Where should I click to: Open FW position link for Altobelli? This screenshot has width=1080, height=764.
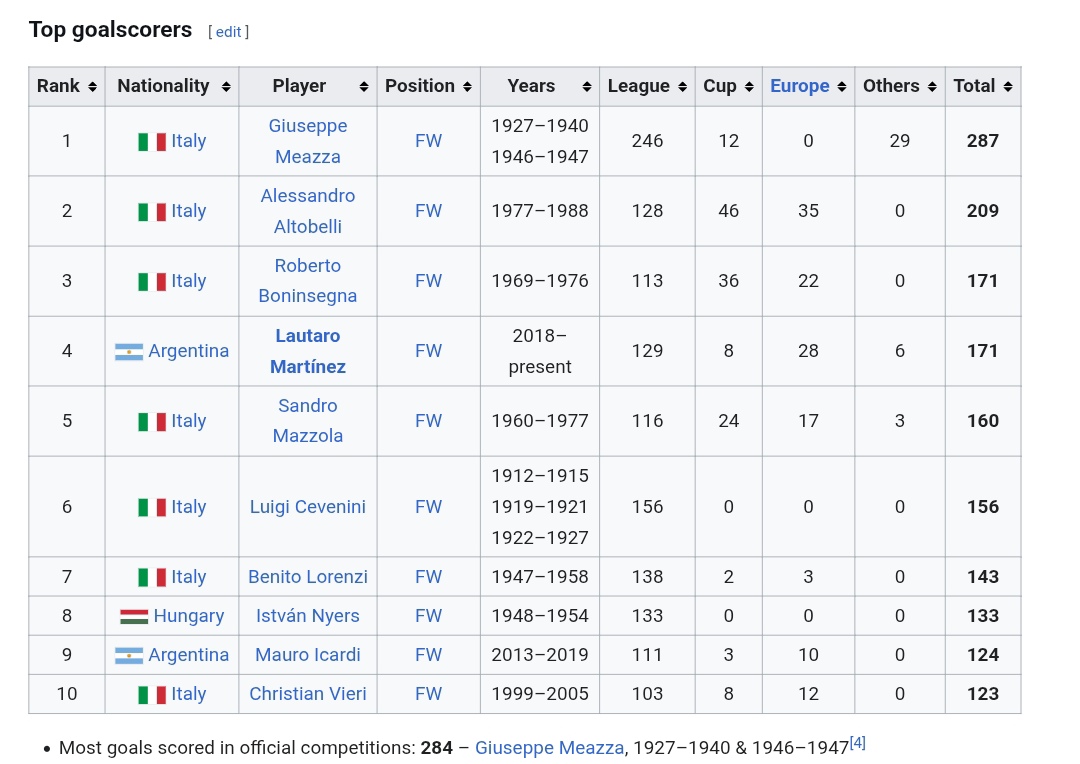click(428, 211)
